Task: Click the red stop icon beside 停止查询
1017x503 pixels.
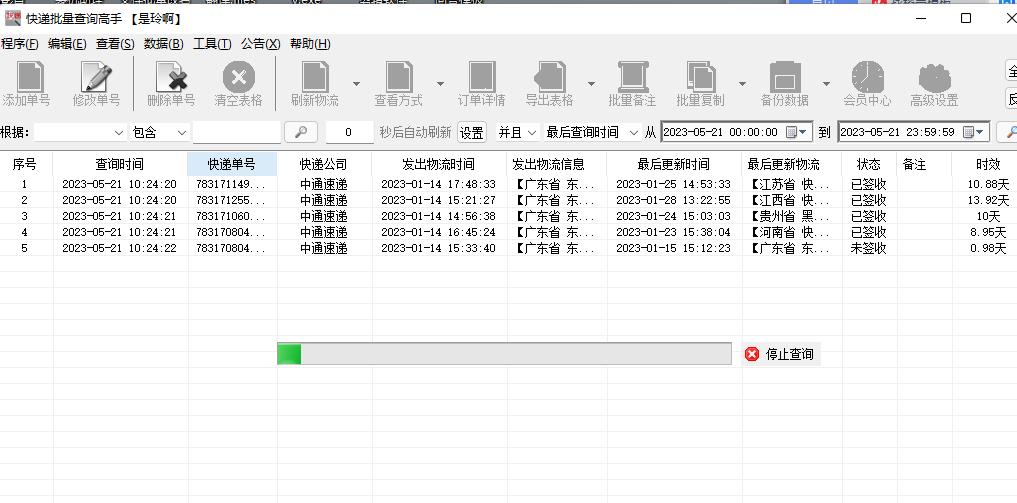Action: (x=752, y=354)
